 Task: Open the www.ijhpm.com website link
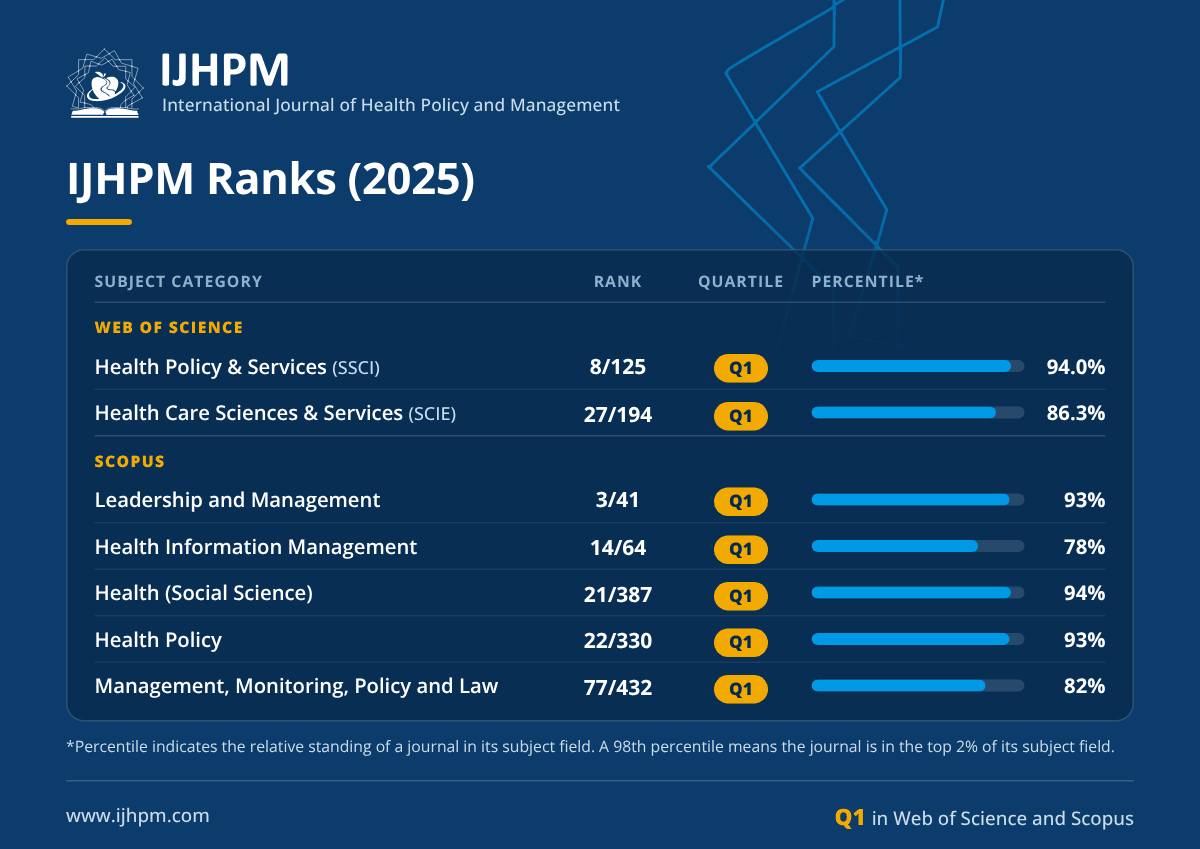[x=138, y=816]
